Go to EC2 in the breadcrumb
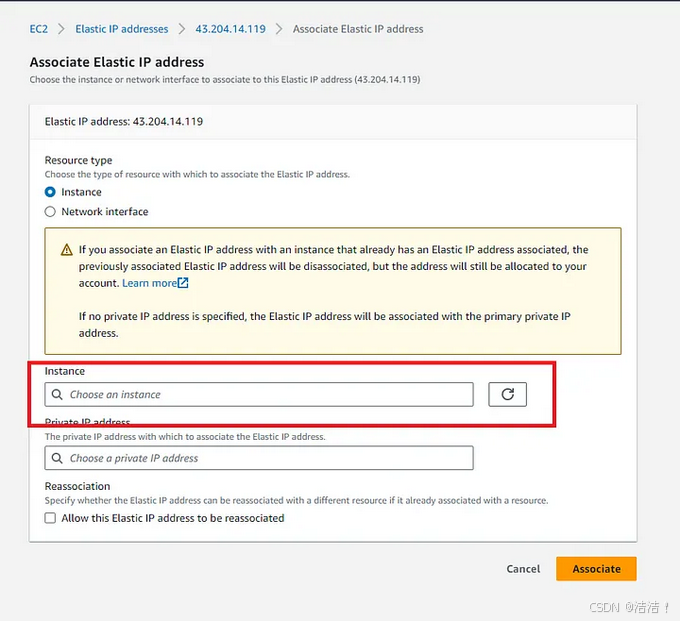This screenshot has width=680, height=621. [39, 29]
